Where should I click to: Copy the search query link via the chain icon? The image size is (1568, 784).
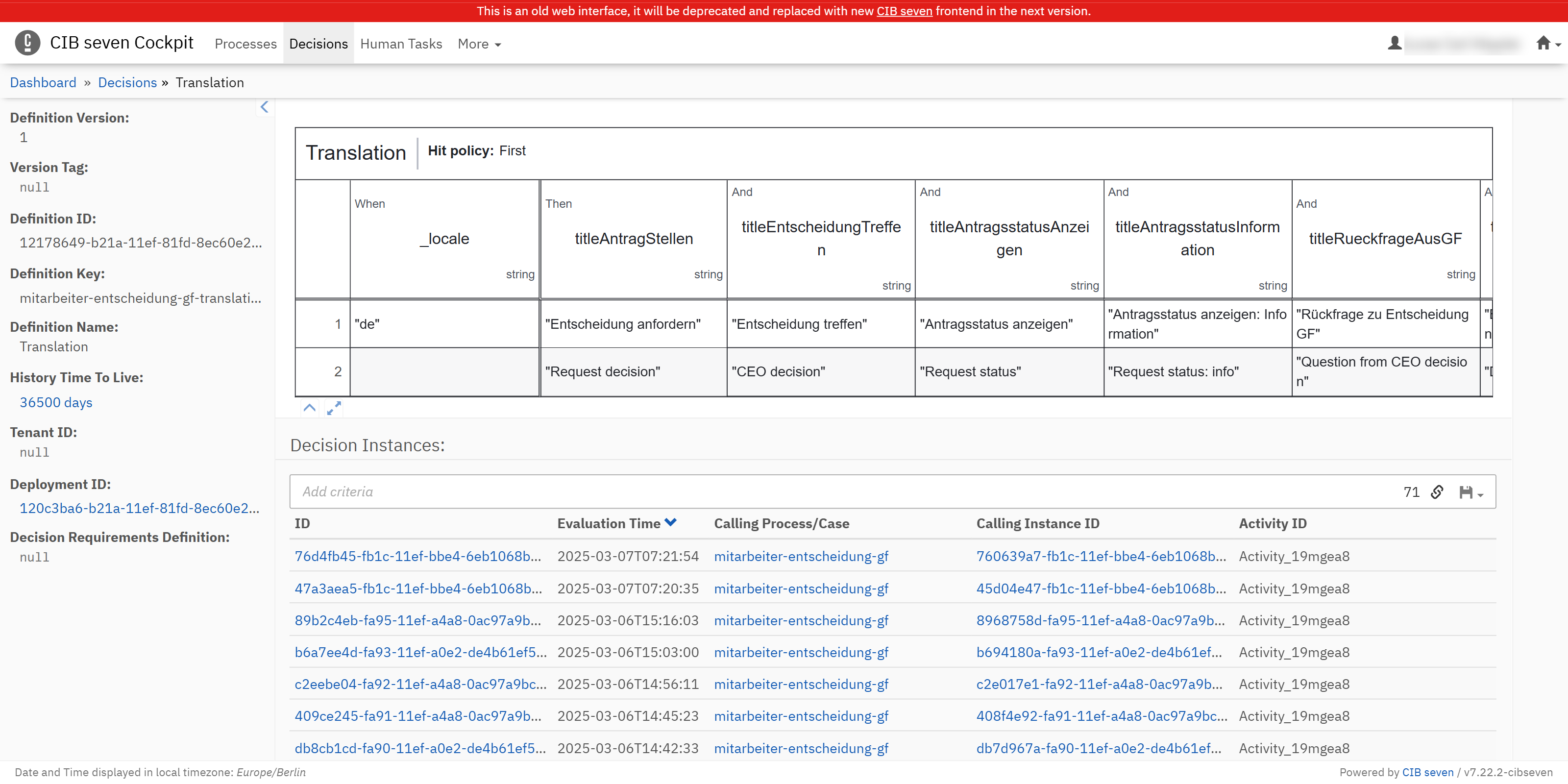pyautogui.click(x=1437, y=492)
